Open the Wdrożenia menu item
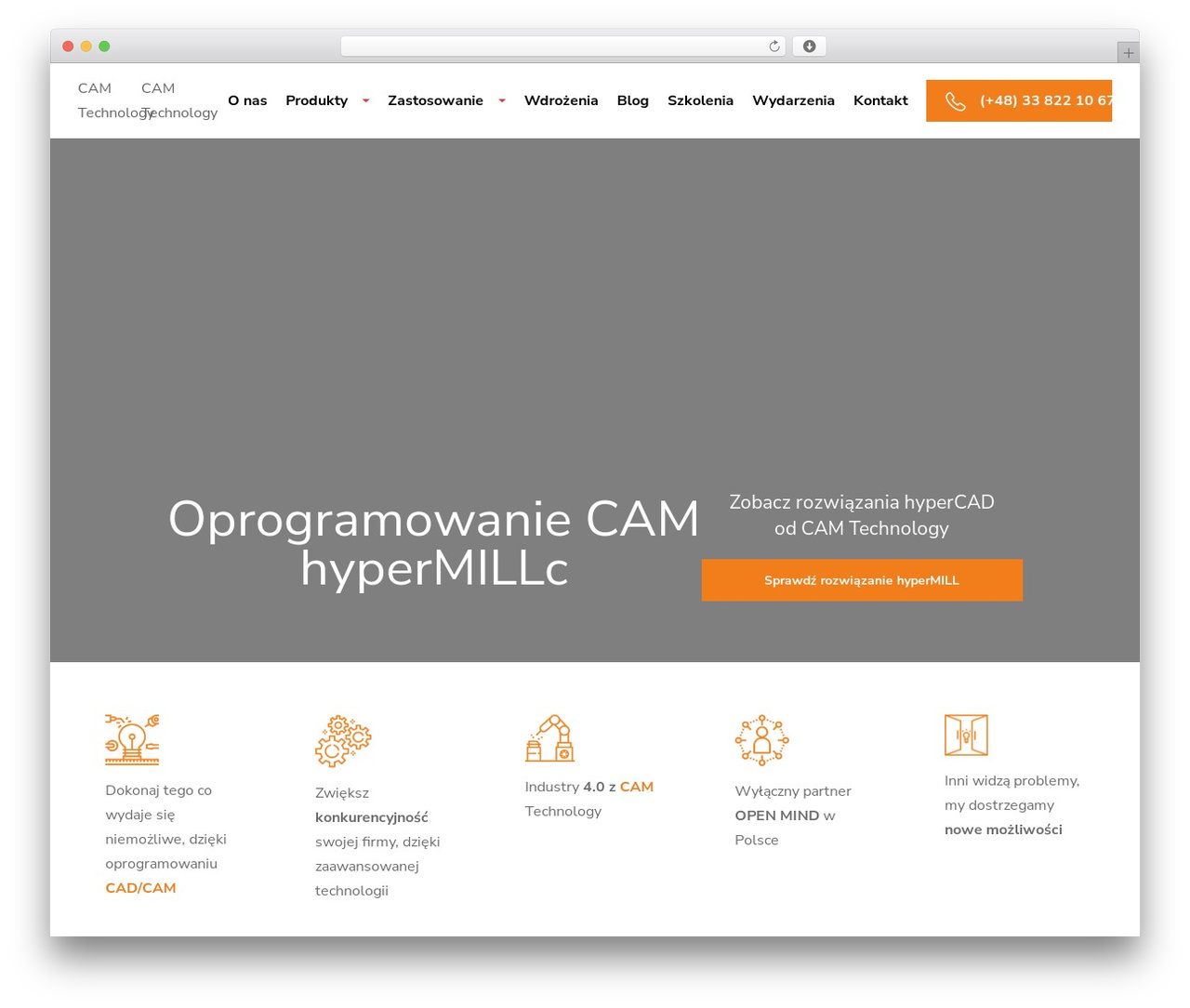Screen dimensions: 1190x1008 561,100
